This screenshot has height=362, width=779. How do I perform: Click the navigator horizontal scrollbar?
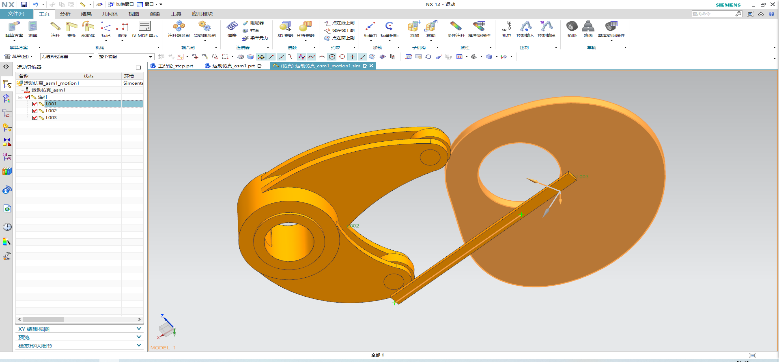(79, 319)
